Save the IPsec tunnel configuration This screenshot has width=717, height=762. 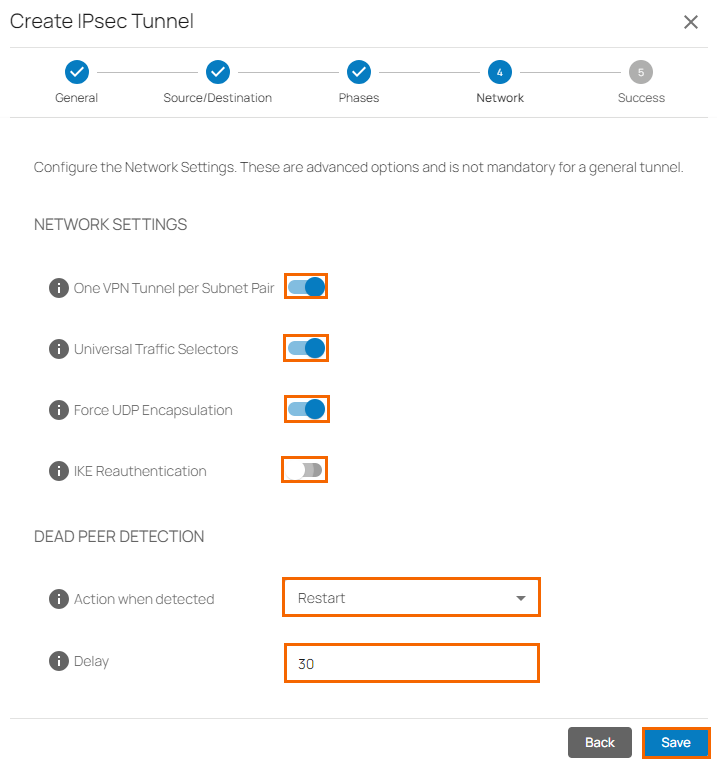[676, 743]
